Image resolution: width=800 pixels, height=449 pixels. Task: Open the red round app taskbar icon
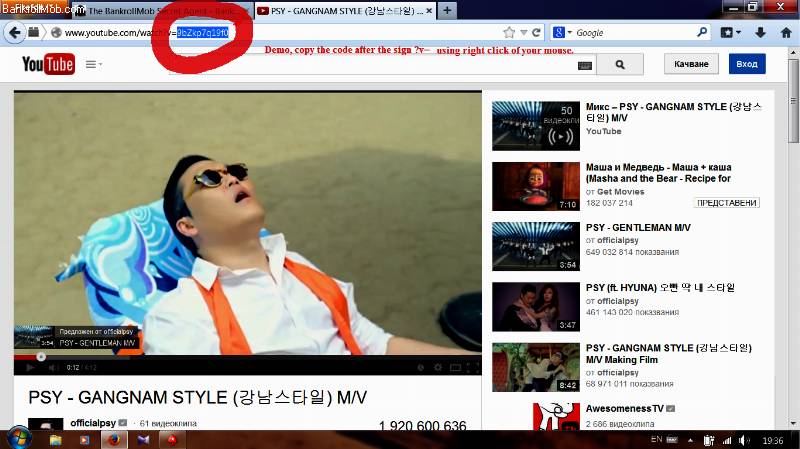pos(172,440)
